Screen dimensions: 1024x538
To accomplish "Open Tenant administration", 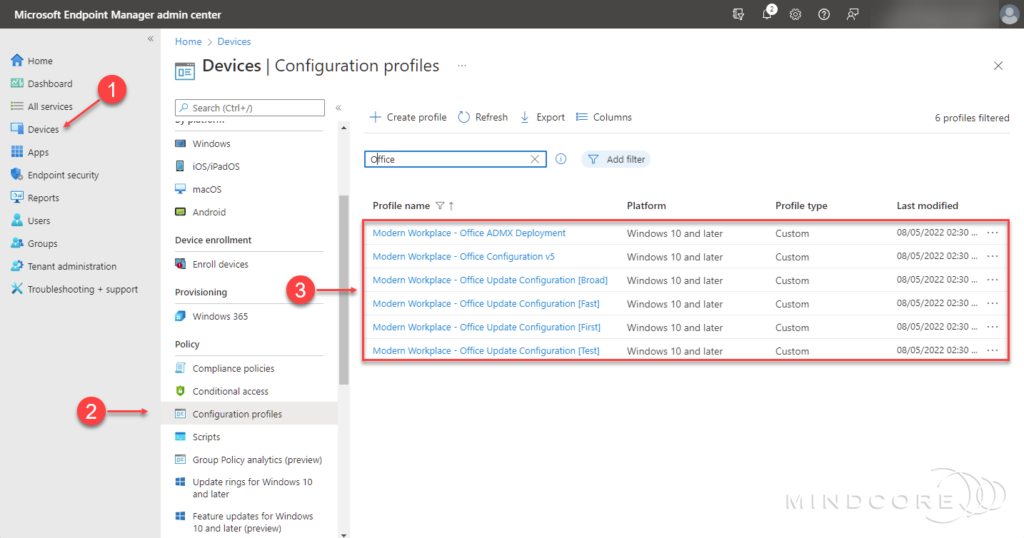I will click(63, 266).
